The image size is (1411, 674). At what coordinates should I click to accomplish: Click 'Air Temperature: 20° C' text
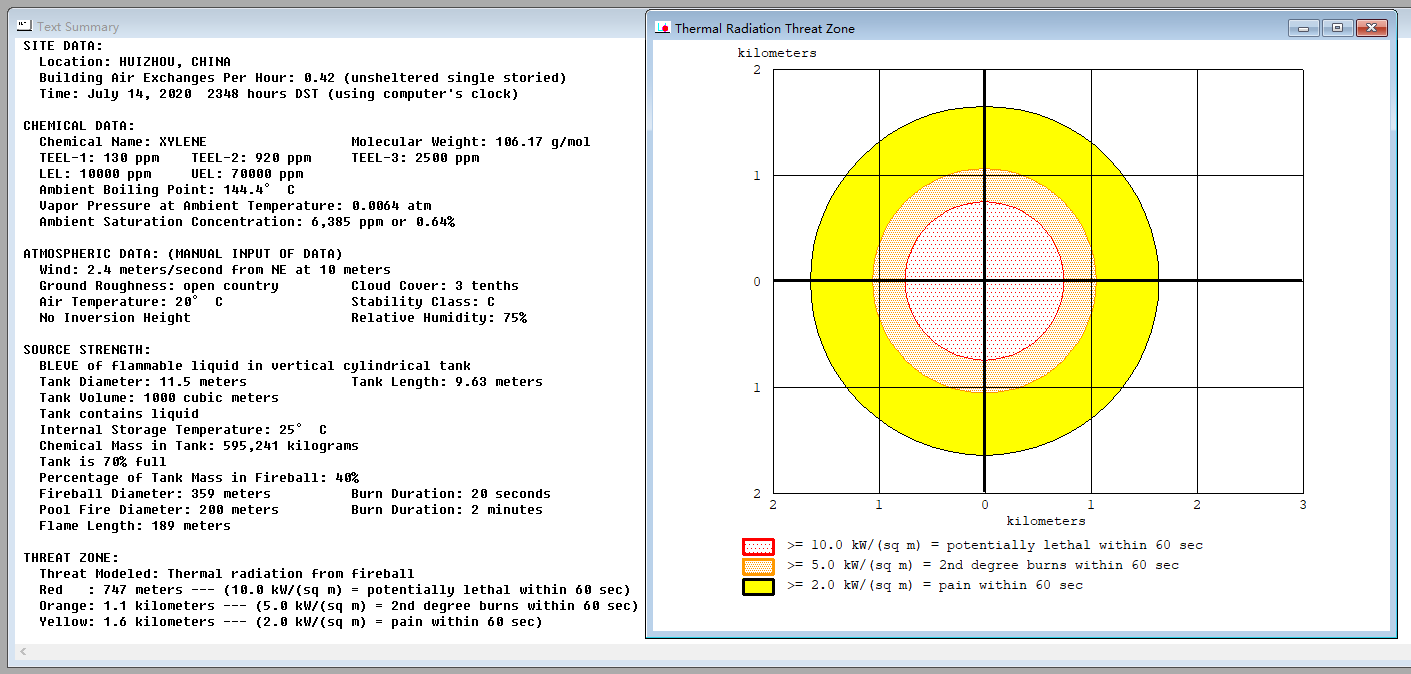coord(131,302)
